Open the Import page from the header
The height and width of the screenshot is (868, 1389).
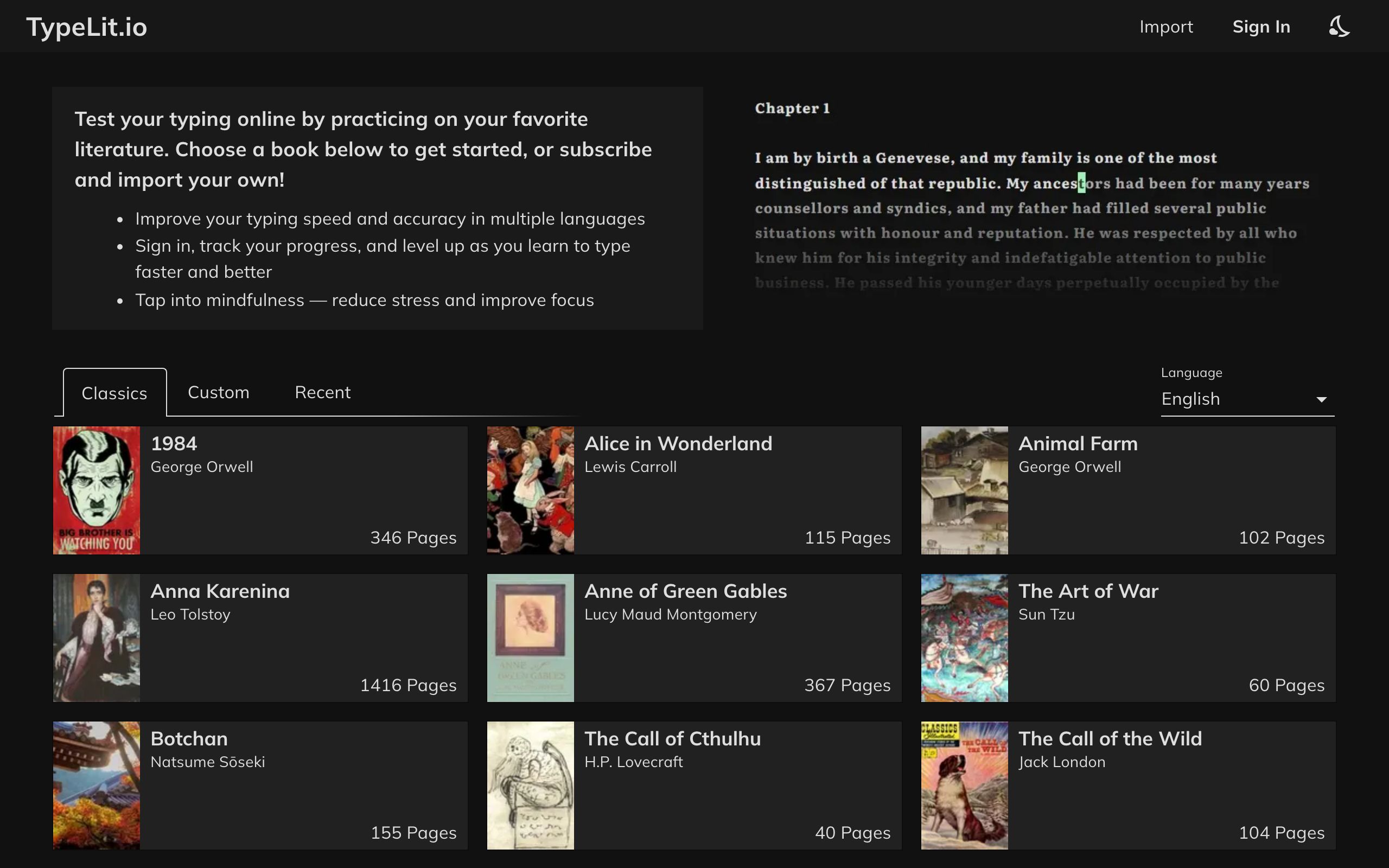[x=1165, y=27]
